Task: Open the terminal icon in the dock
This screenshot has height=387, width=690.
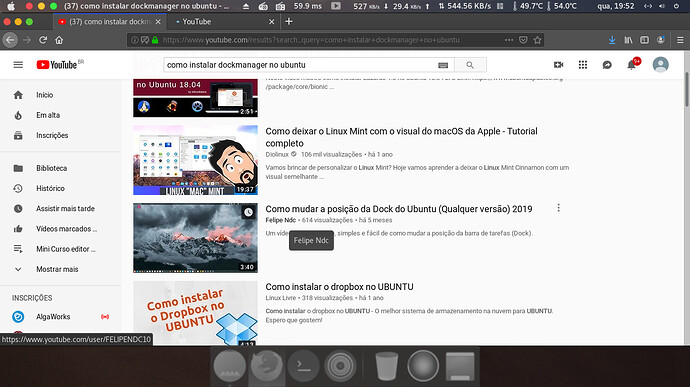Action: pyautogui.click(x=303, y=365)
